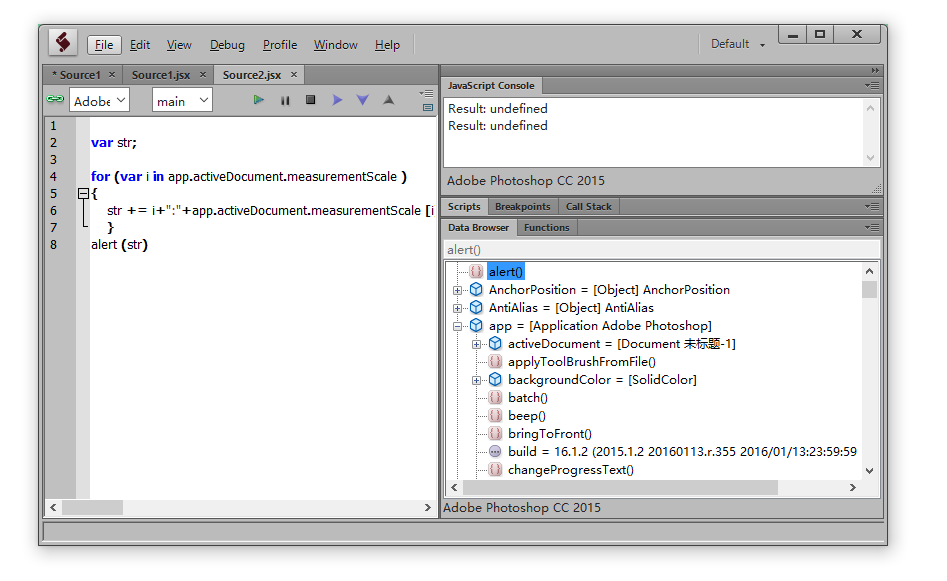
Task: Run the script with the green play button
Action: click(x=258, y=100)
